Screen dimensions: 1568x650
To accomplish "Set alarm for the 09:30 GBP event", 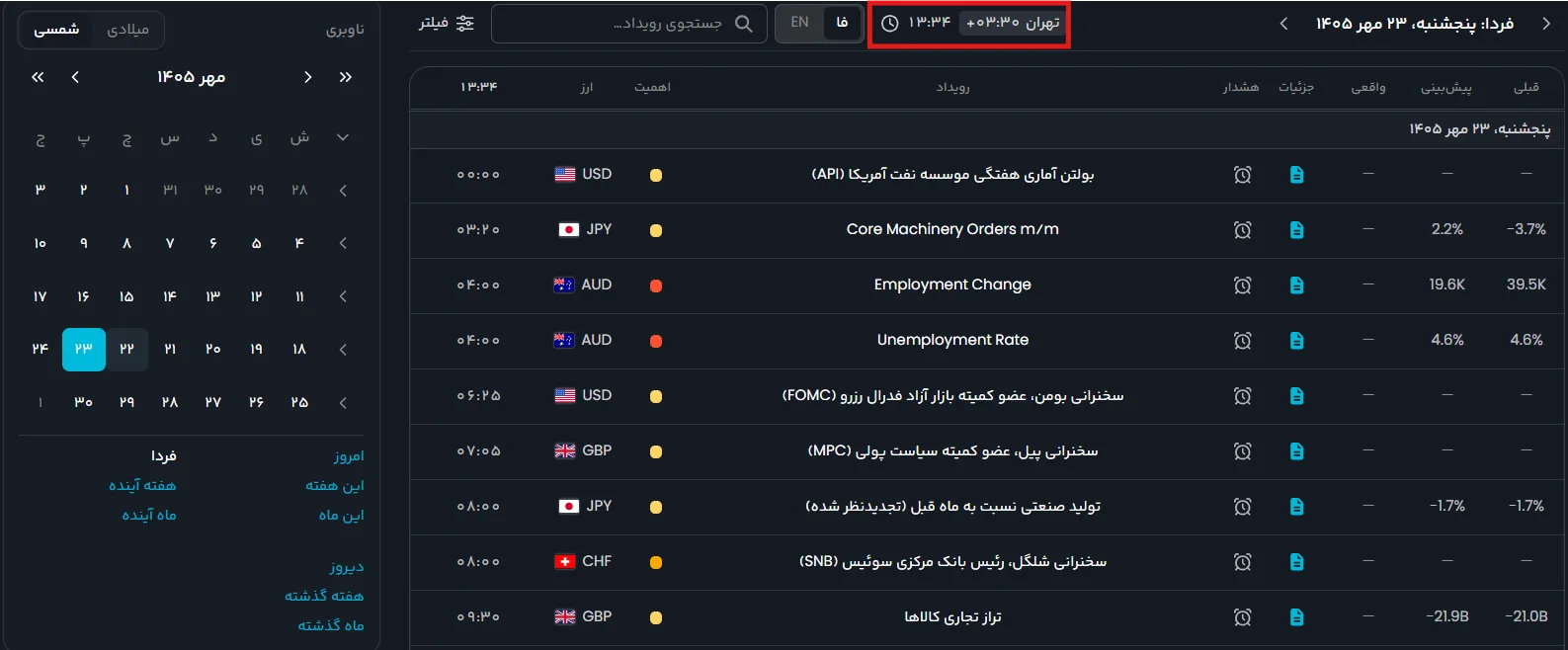I will 1242,617.
